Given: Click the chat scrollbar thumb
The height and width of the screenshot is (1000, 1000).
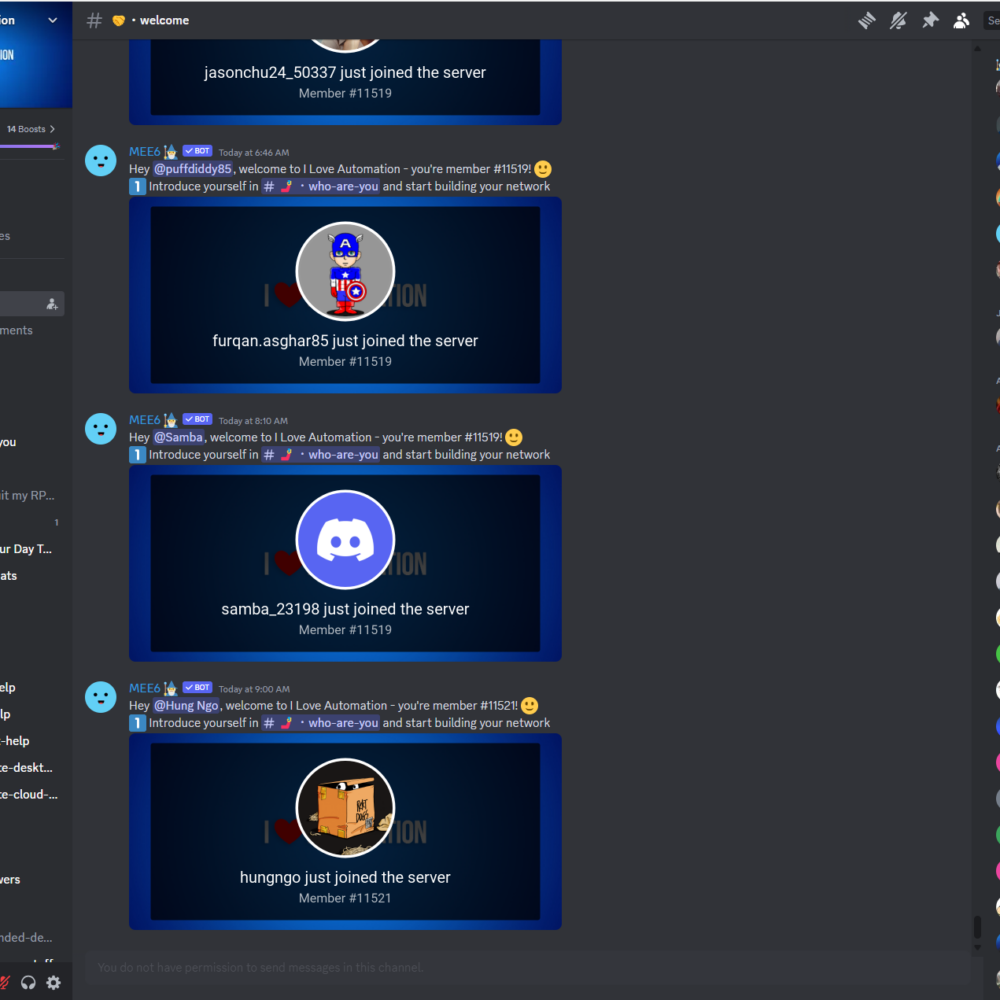Looking at the screenshot, I should click(x=977, y=927).
